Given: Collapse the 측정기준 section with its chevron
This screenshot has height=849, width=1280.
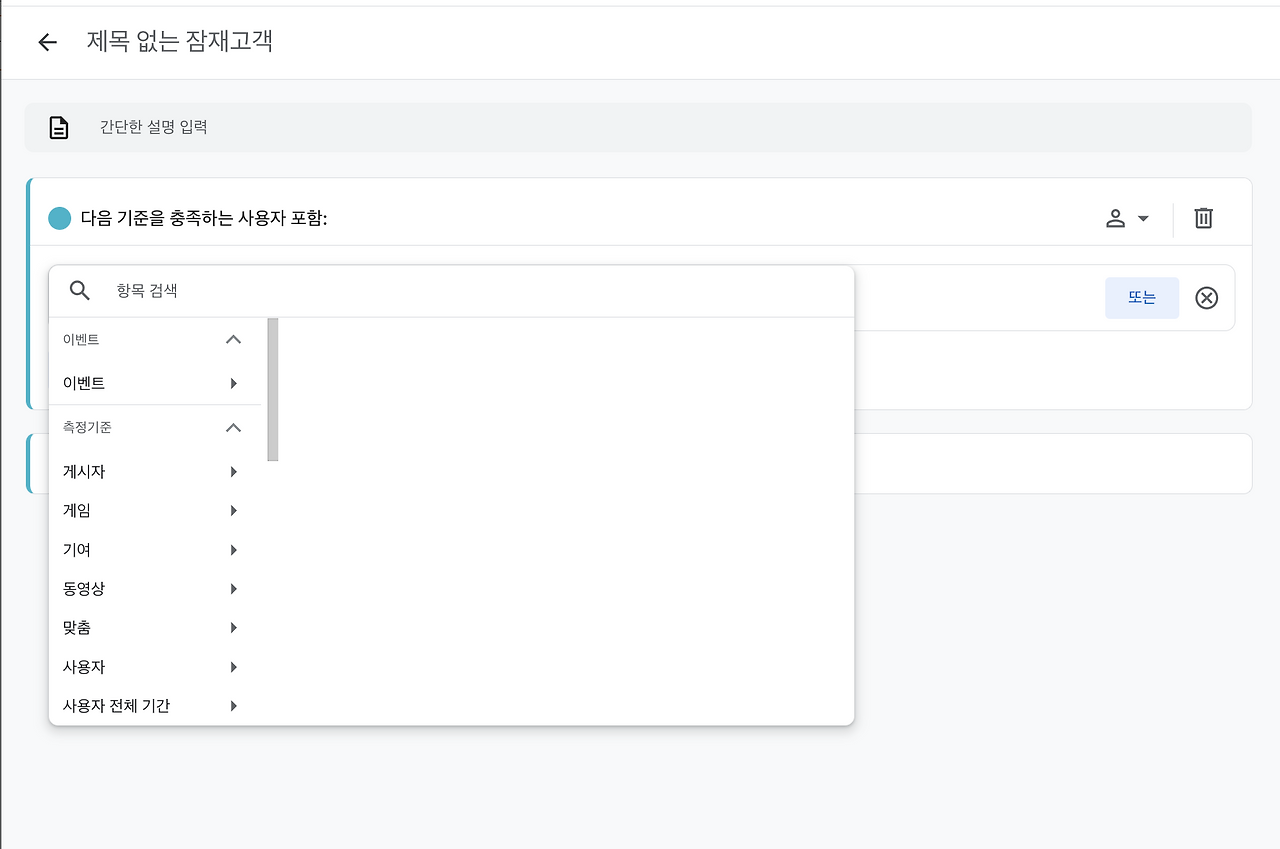Looking at the screenshot, I should [233, 427].
